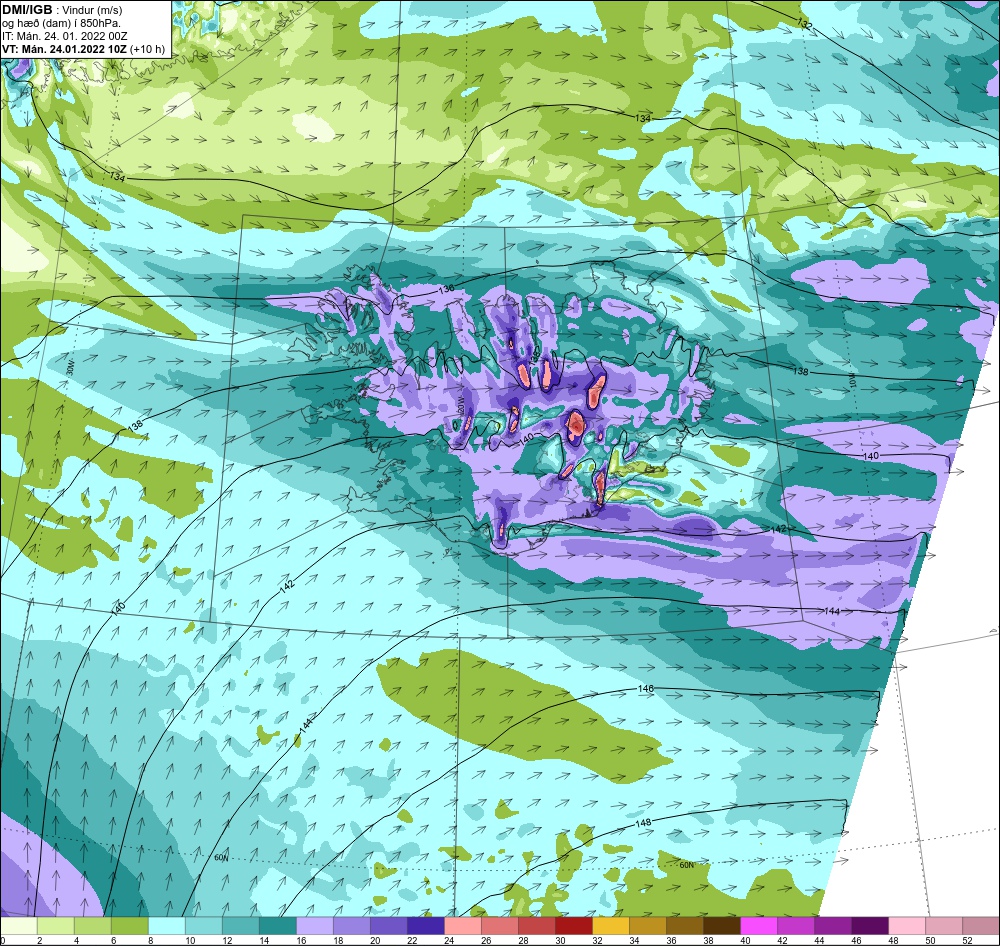1000x946 pixels.
Task: Click the legend tick label '16'
Action: 301,940
